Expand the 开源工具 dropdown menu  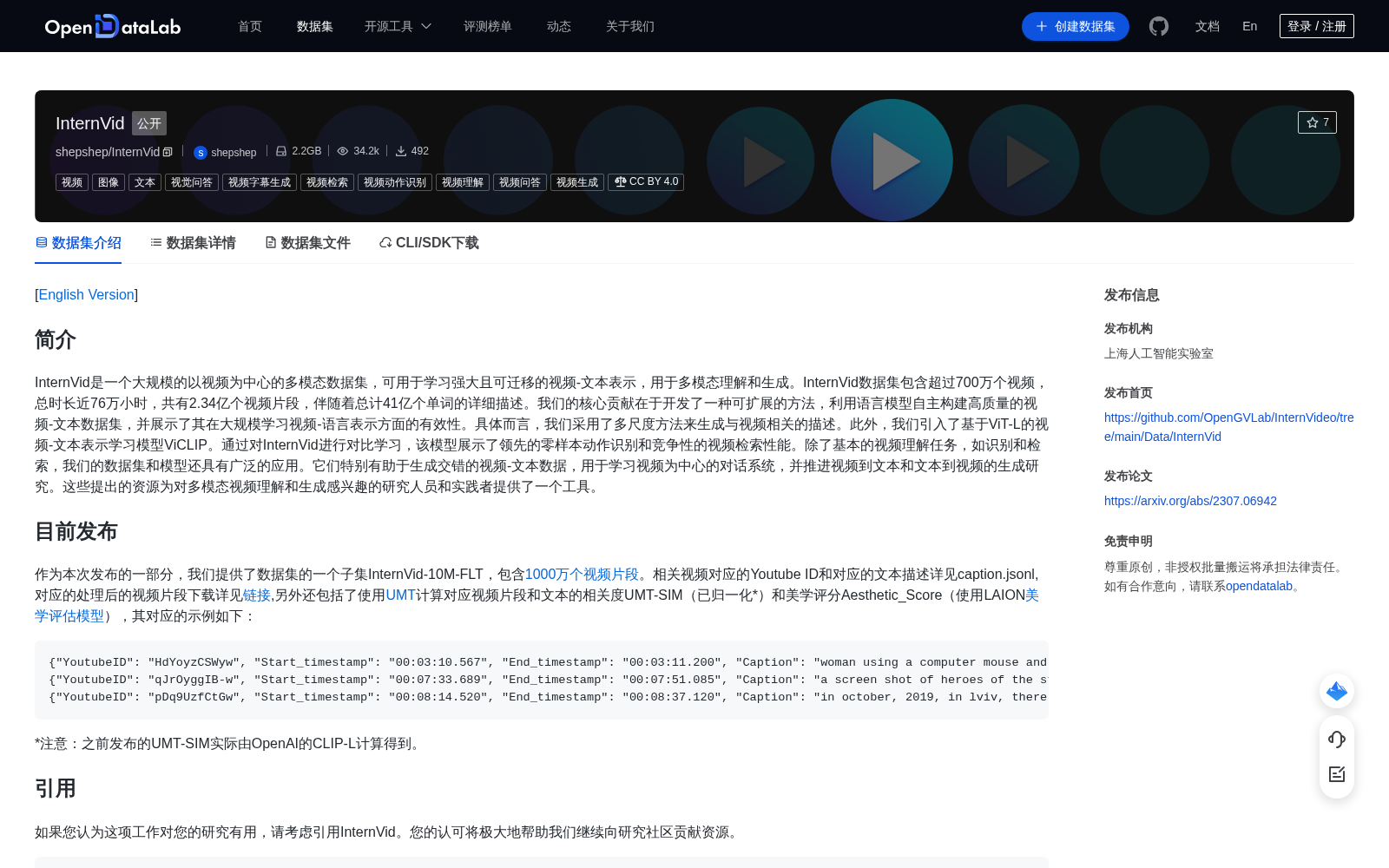[398, 26]
